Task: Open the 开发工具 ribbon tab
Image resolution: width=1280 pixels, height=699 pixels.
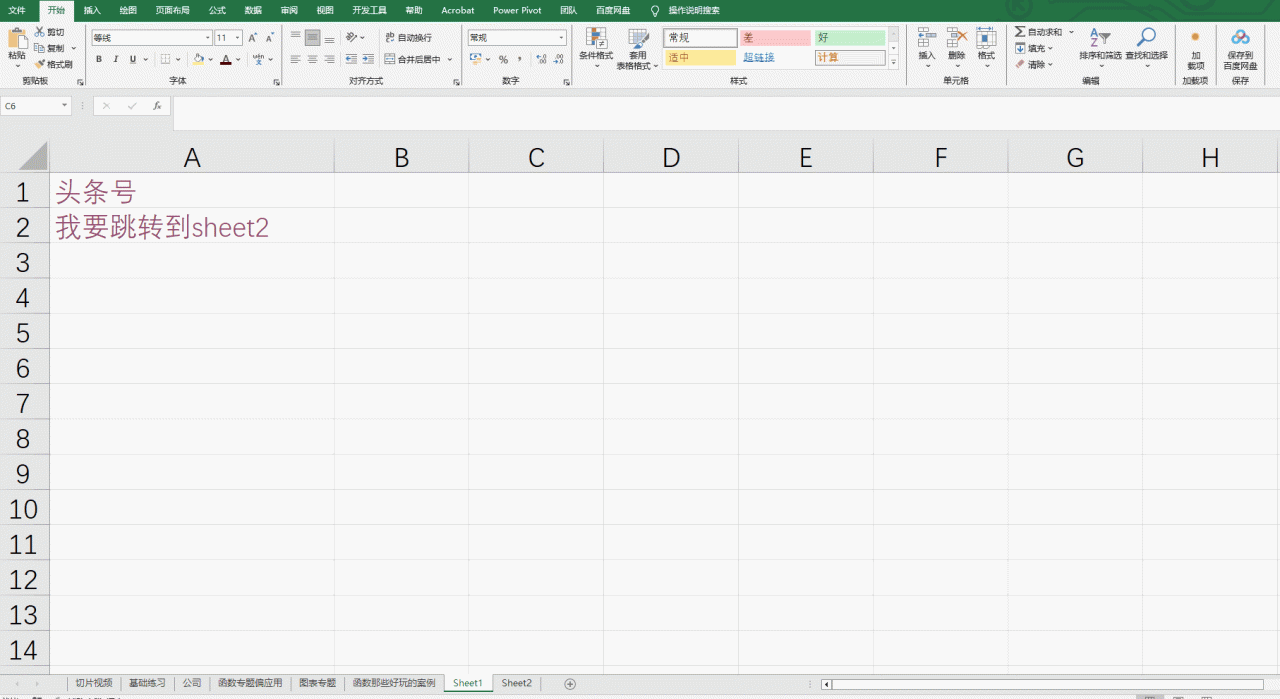Action: pyautogui.click(x=369, y=10)
